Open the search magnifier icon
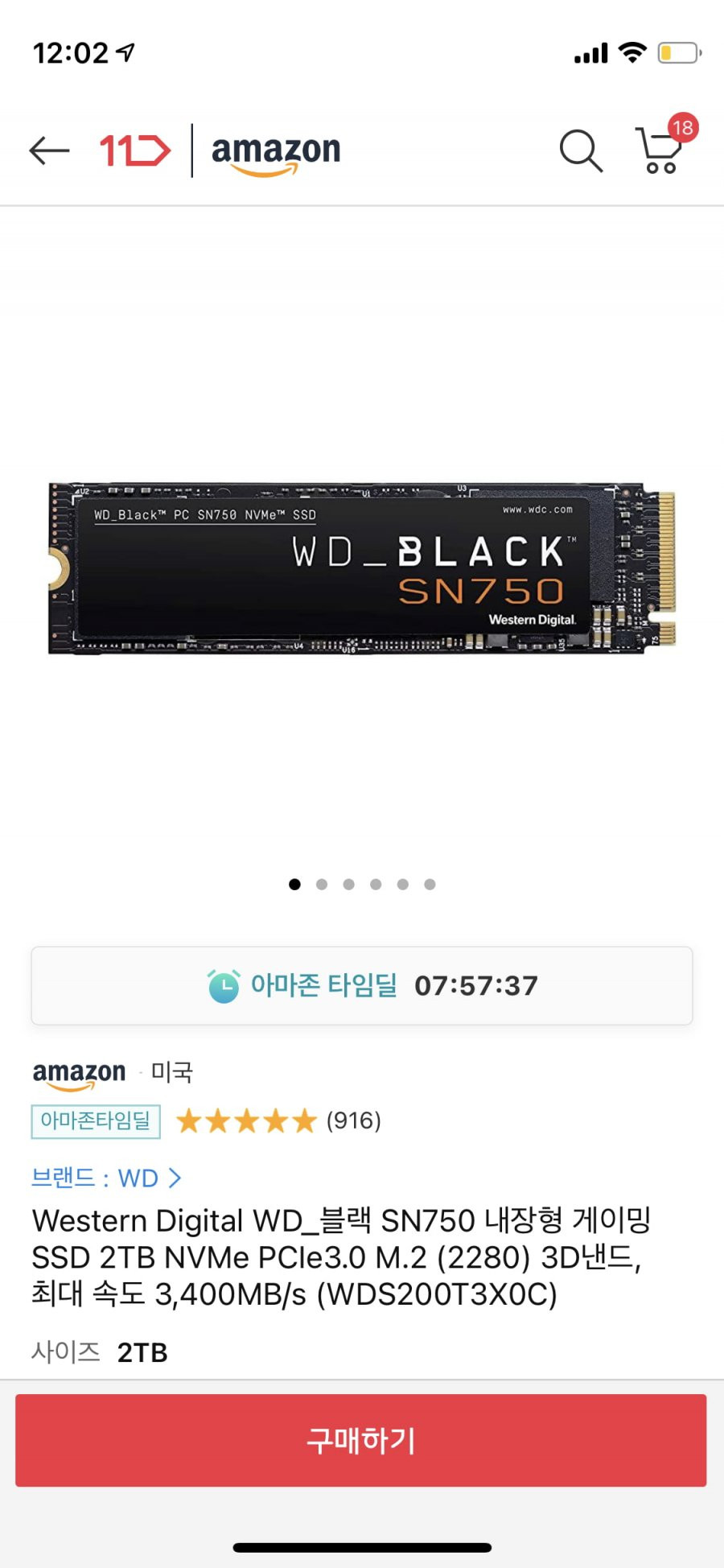This screenshot has height=1568, width=724. [x=581, y=151]
